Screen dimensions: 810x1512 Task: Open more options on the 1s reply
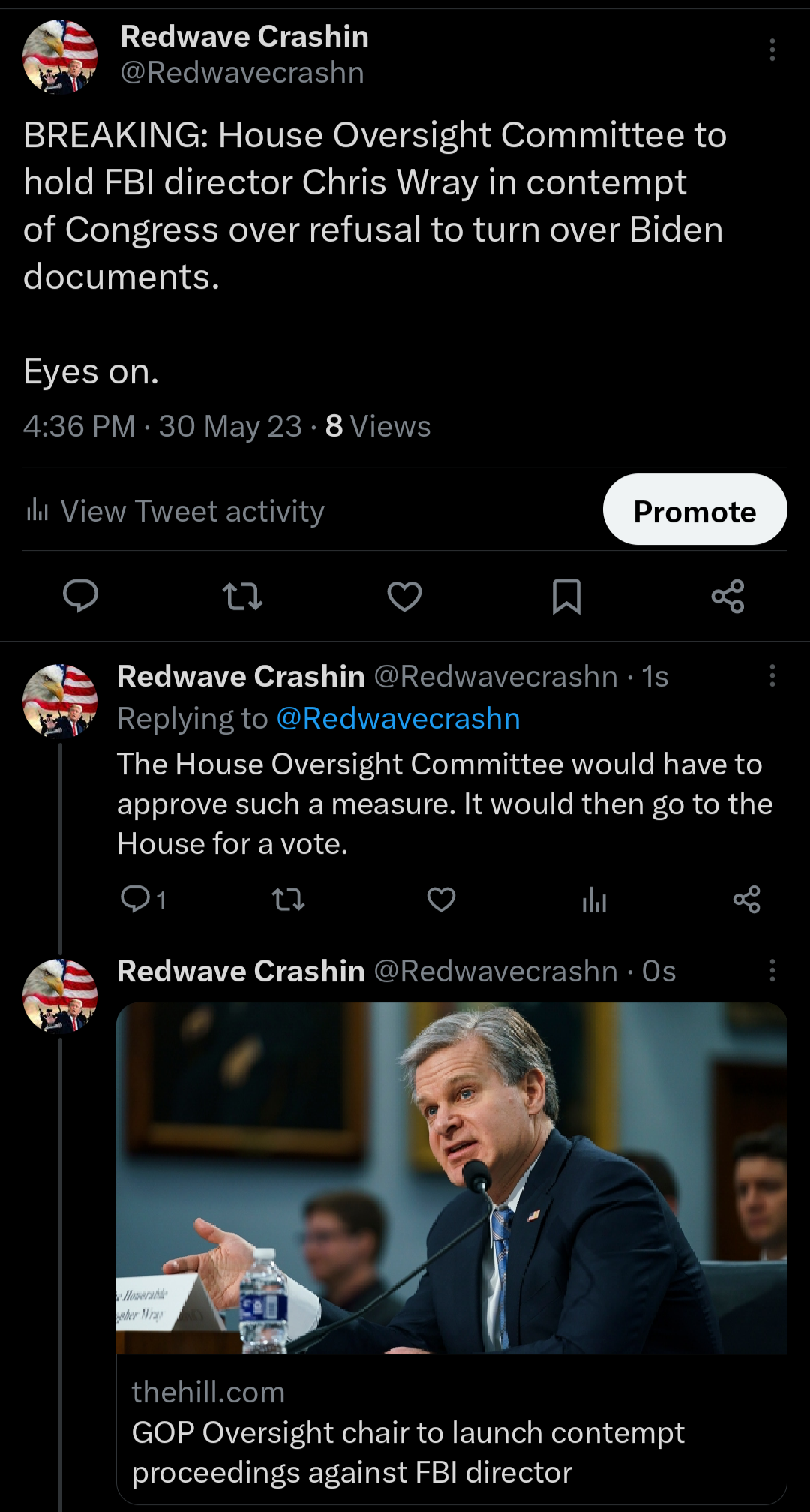point(772,676)
